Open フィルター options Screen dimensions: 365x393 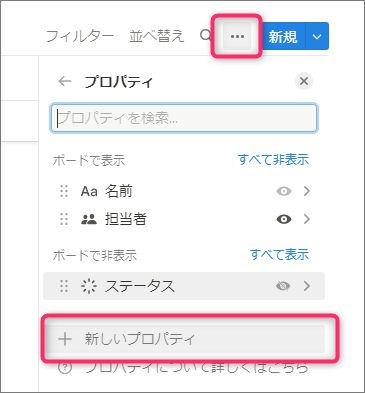click(80, 36)
